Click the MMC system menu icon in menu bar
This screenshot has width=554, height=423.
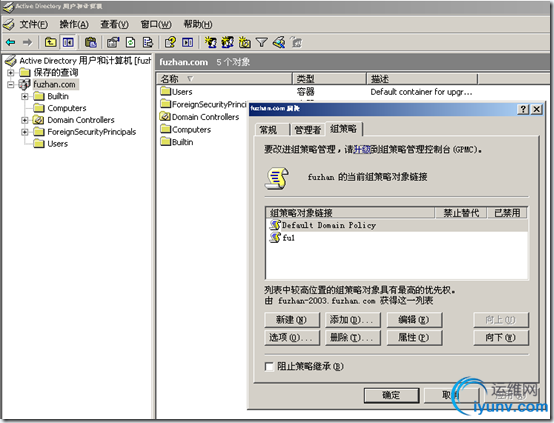click(8, 24)
